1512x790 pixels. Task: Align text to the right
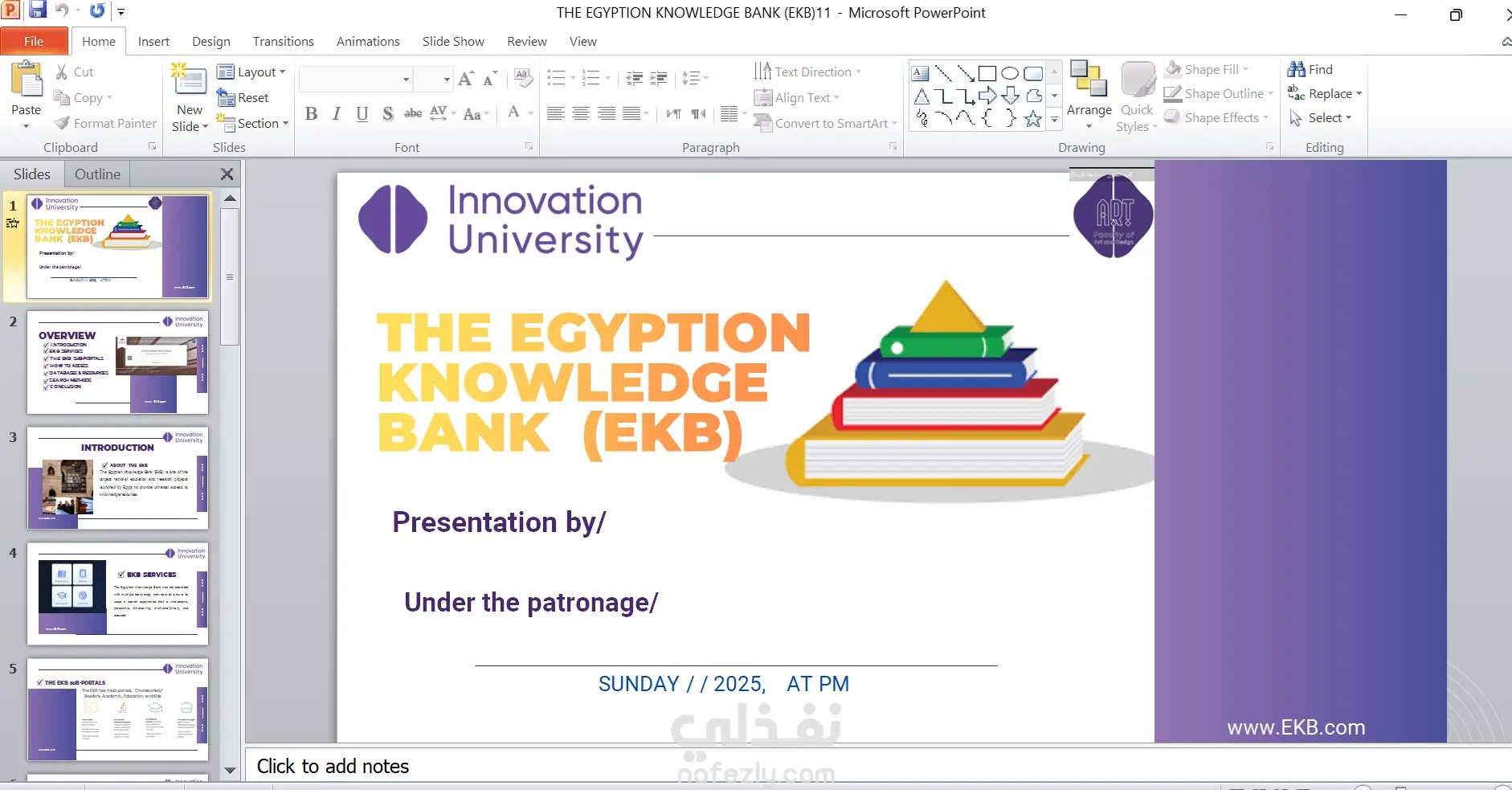(x=607, y=113)
